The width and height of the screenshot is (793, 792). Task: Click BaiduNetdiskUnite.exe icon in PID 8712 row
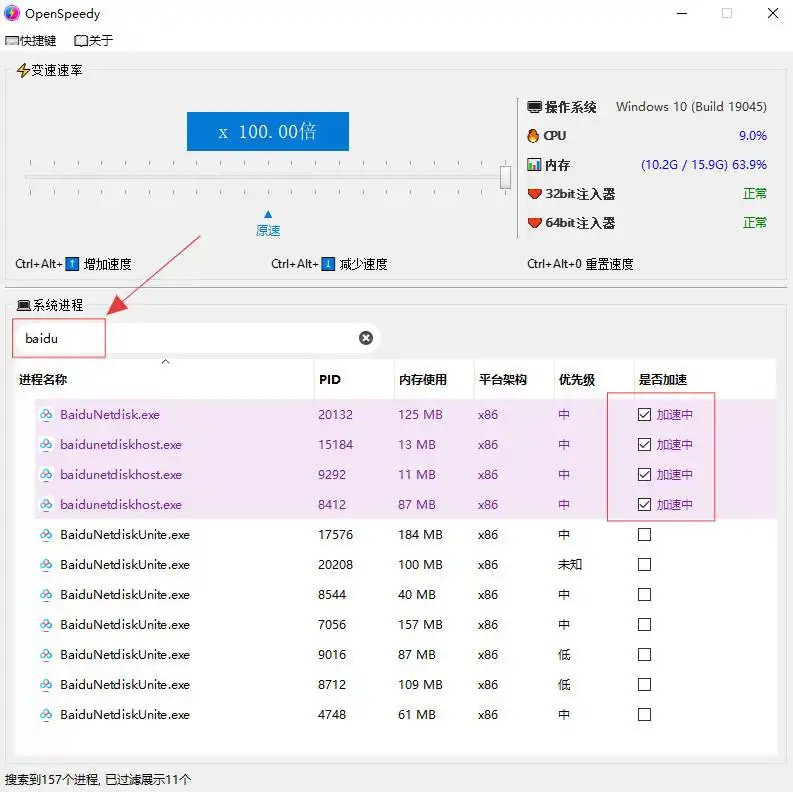(x=46, y=684)
